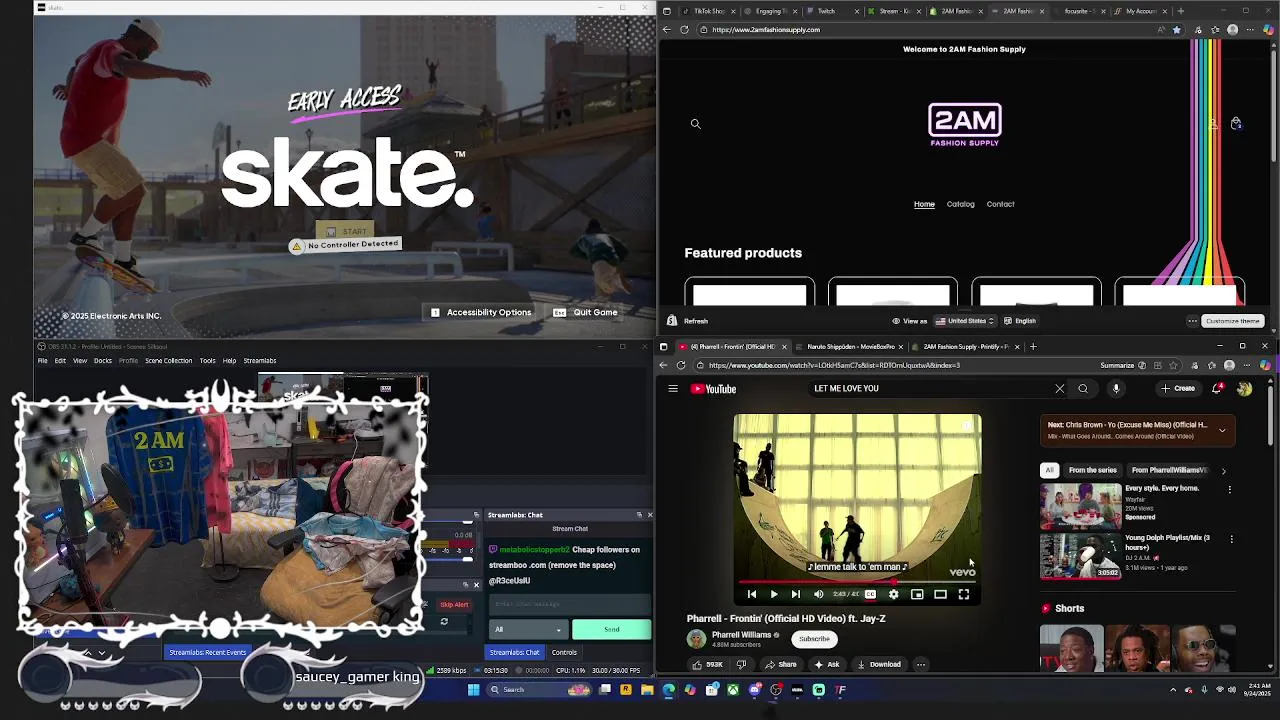The width and height of the screenshot is (1280, 720).
Task: Click the refresh icon below Skip Alert
Action: pos(444,622)
